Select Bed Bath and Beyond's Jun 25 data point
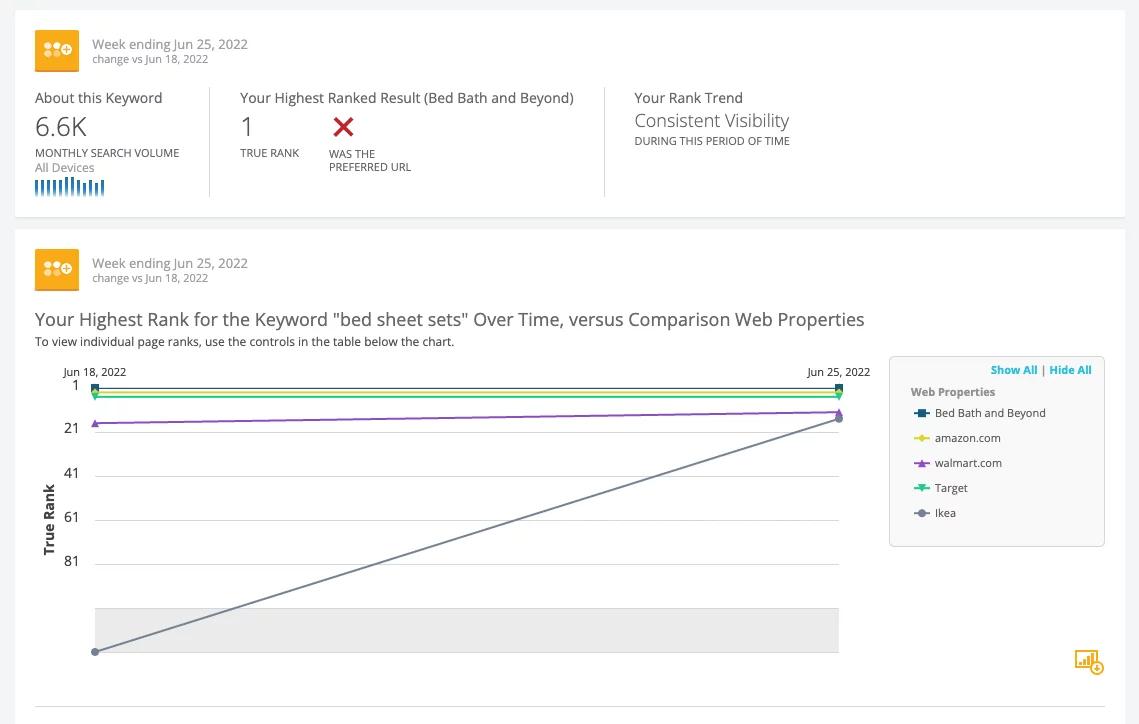1139x724 pixels. pos(838,388)
